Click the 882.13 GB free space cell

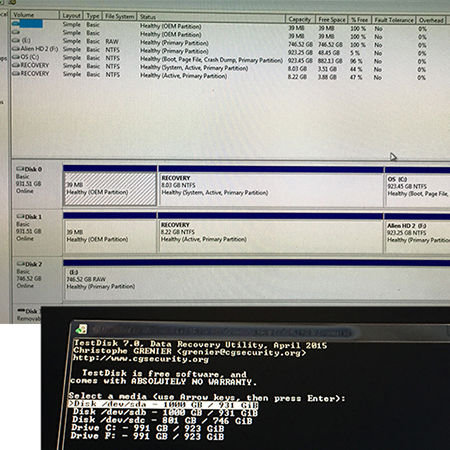pos(330,61)
